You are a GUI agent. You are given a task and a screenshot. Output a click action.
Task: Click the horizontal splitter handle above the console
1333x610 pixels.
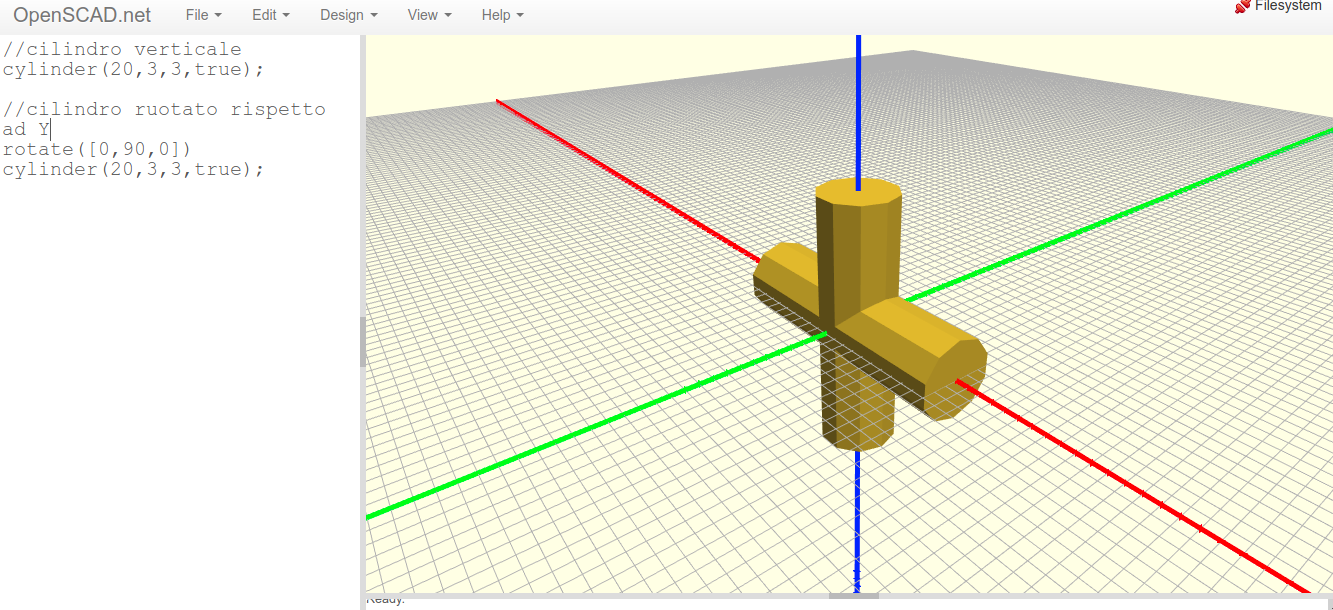point(854,596)
